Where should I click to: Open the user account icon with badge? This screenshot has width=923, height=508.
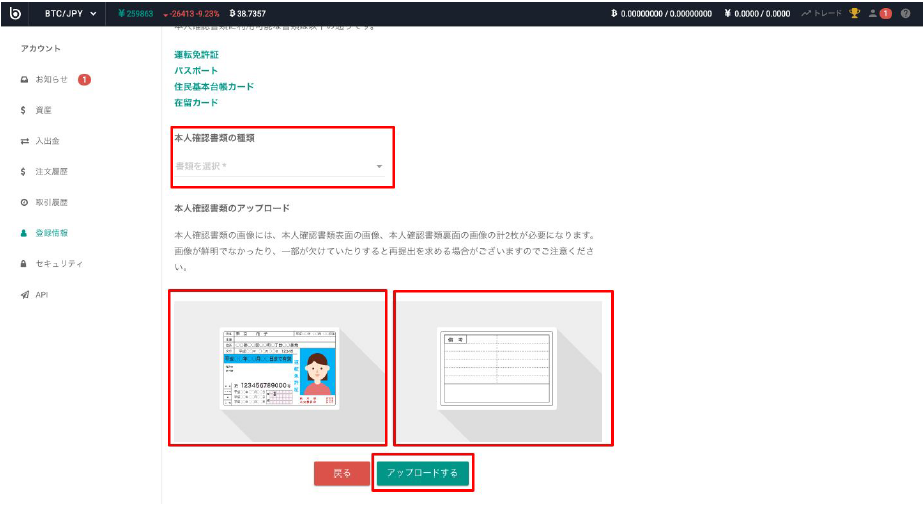point(880,14)
